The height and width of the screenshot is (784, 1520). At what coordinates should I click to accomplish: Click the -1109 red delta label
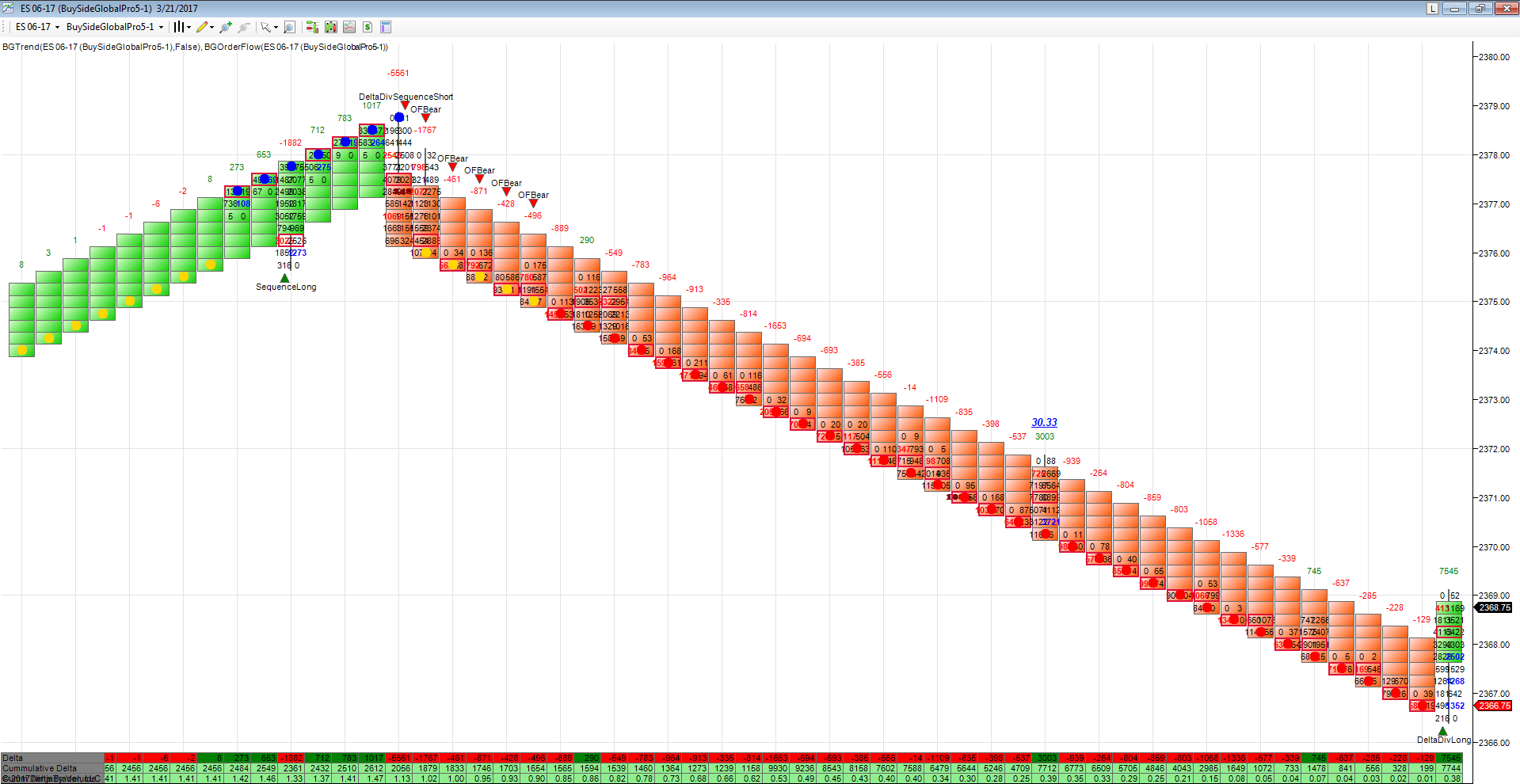pos(937,399)
